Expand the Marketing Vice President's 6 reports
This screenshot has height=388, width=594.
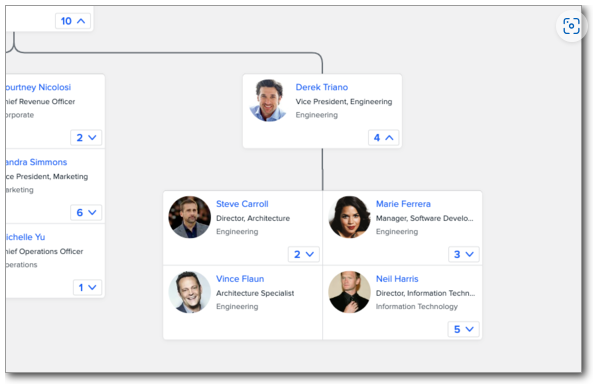click(x=86, y=213)
